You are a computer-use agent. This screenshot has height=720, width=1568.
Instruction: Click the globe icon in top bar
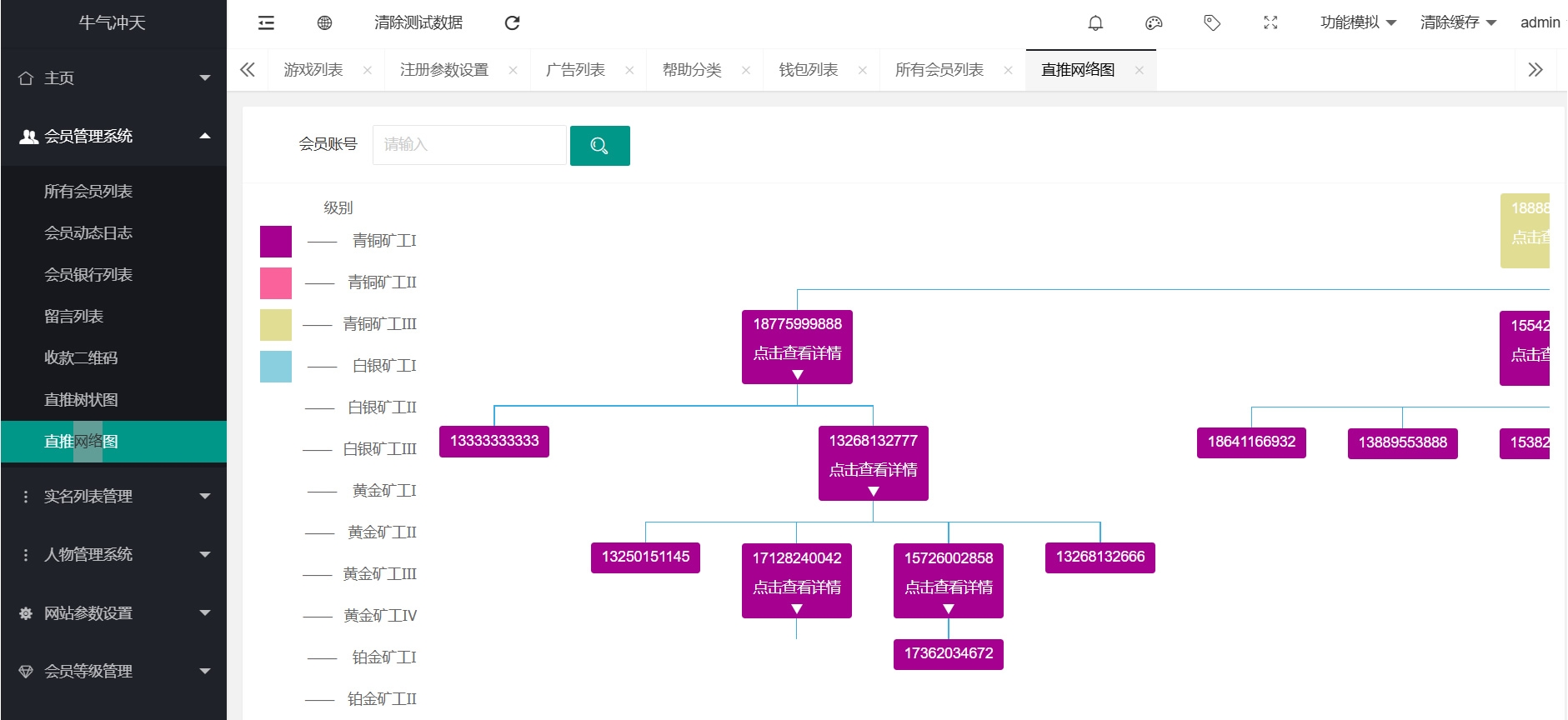pyautogui.click(x=324, y=23)
